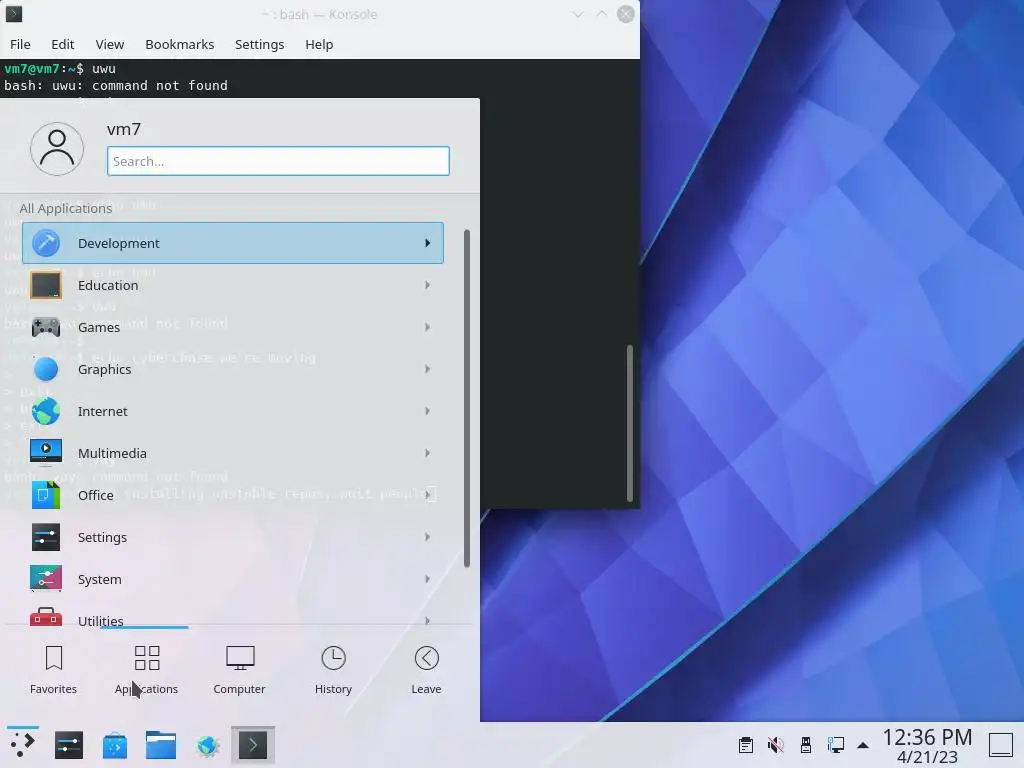
Task: Expand the Graphics submenu arrow
Action: 427,369
